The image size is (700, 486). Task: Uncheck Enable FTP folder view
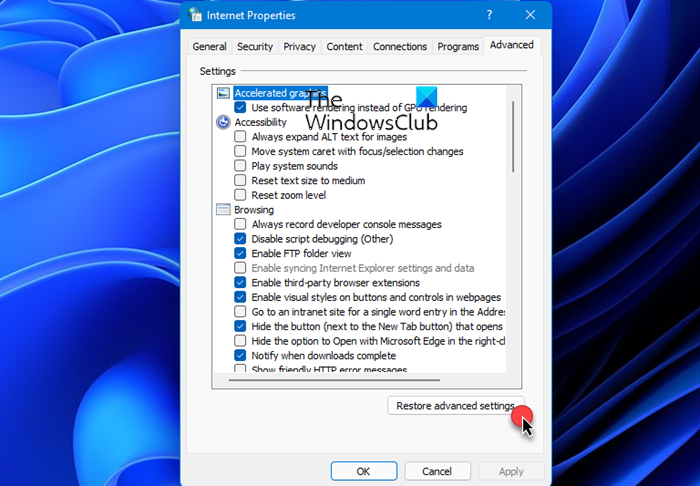pos(240,254)
